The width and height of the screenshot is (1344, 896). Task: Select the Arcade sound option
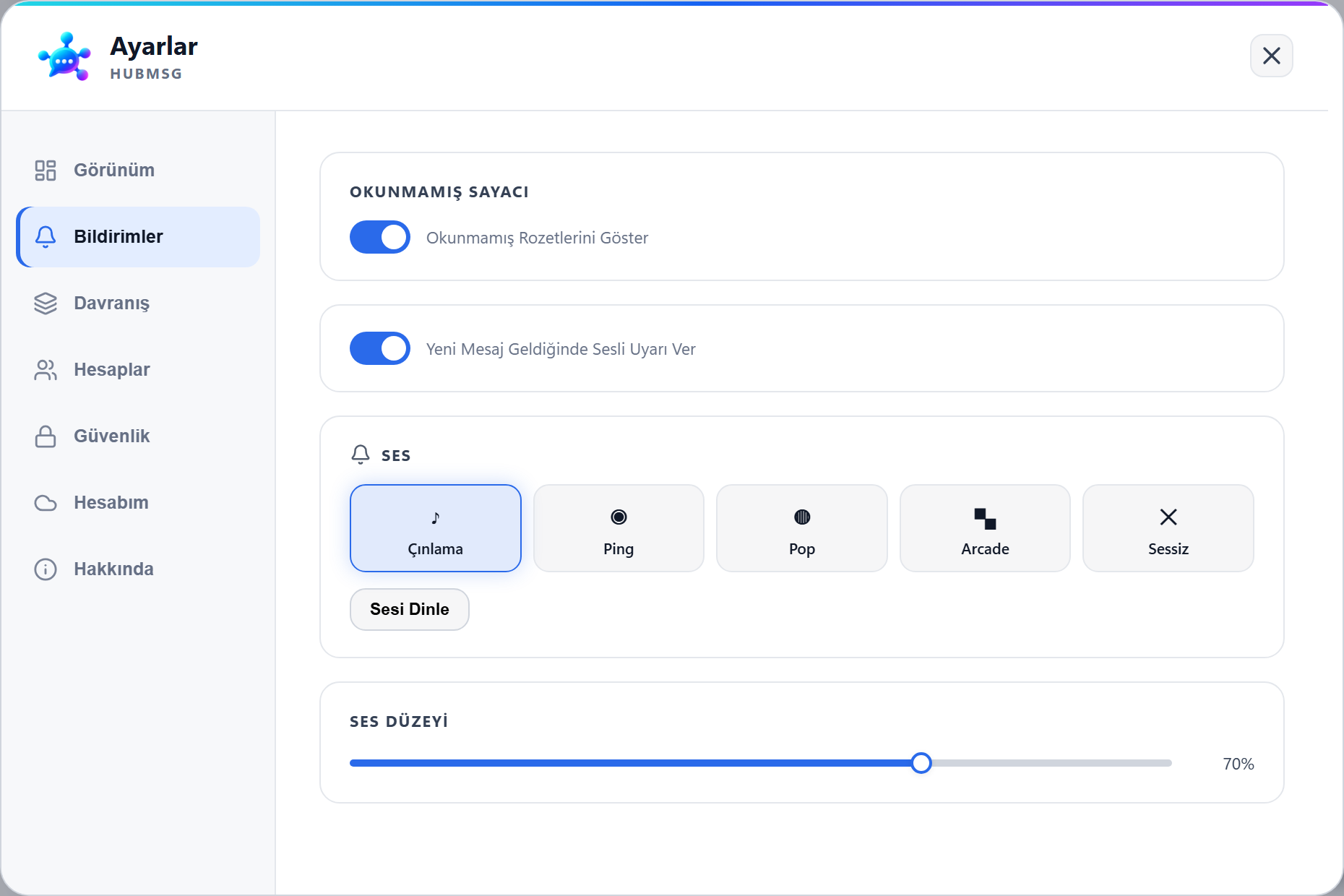point(985,528)
